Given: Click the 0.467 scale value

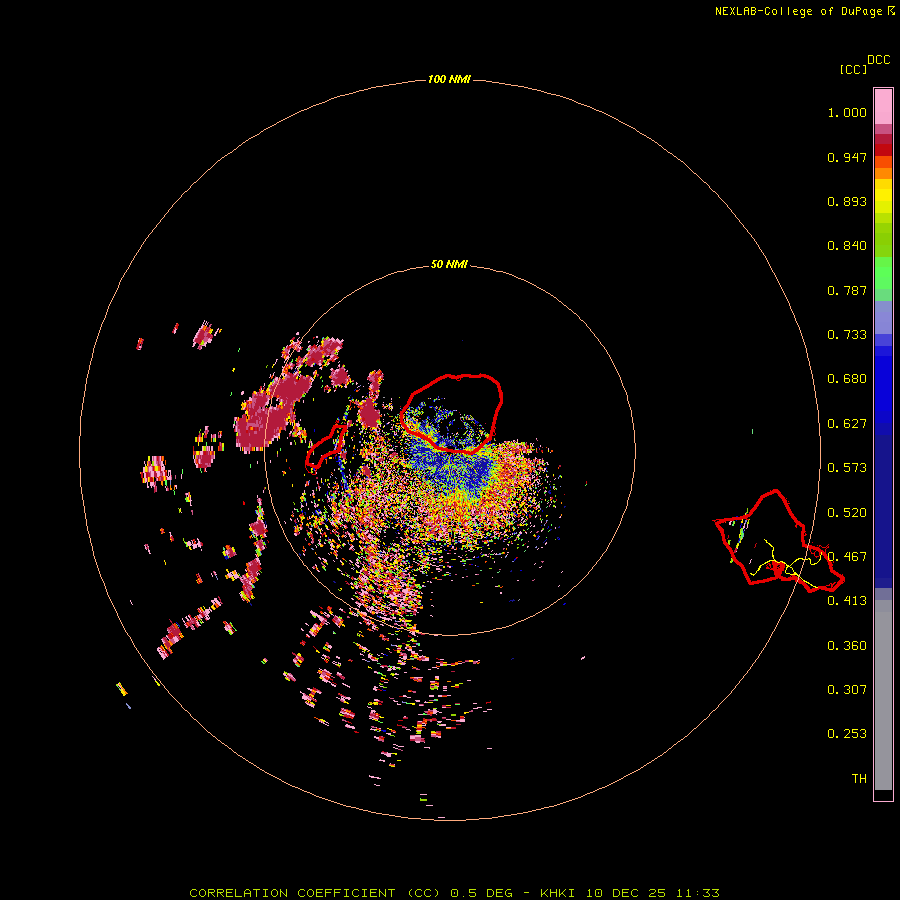Looking at the screenshot, I should tap(847, 557).
